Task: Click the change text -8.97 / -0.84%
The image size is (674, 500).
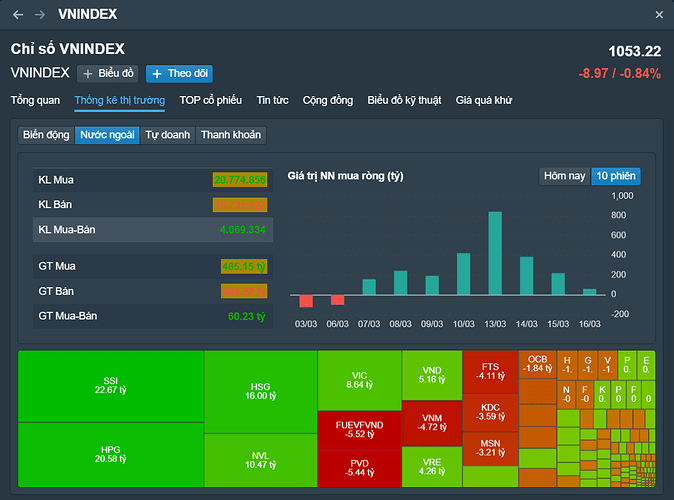Action: [619, 74]
